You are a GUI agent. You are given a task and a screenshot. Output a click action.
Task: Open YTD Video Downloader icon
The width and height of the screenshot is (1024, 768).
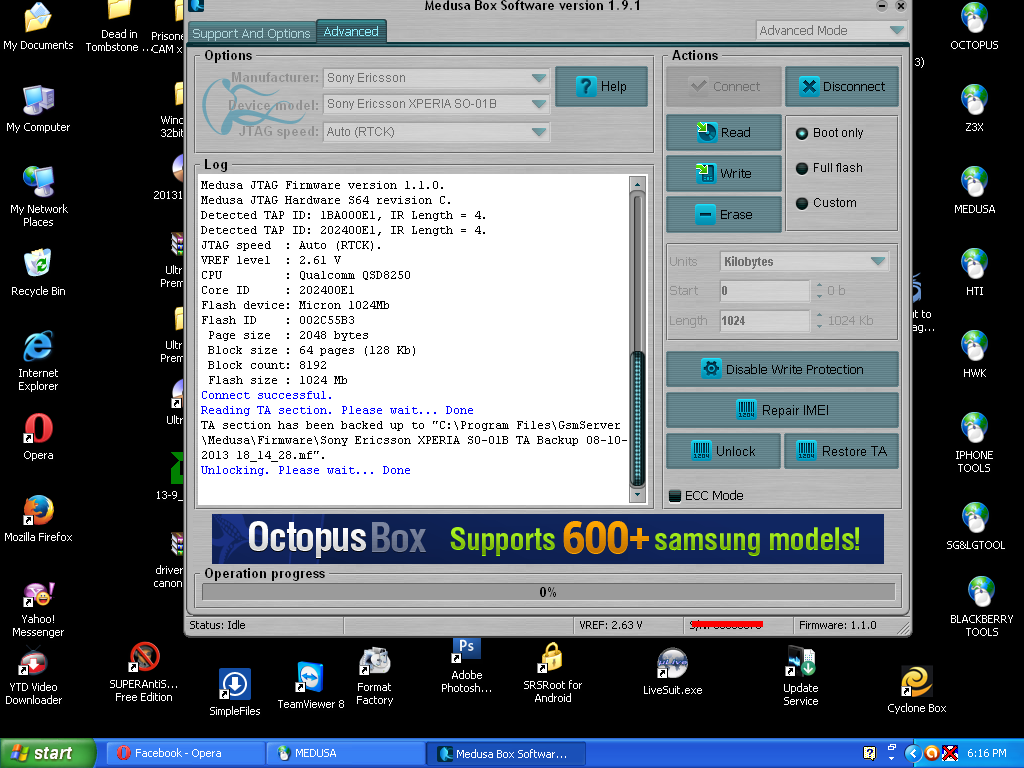pos(33,676)
